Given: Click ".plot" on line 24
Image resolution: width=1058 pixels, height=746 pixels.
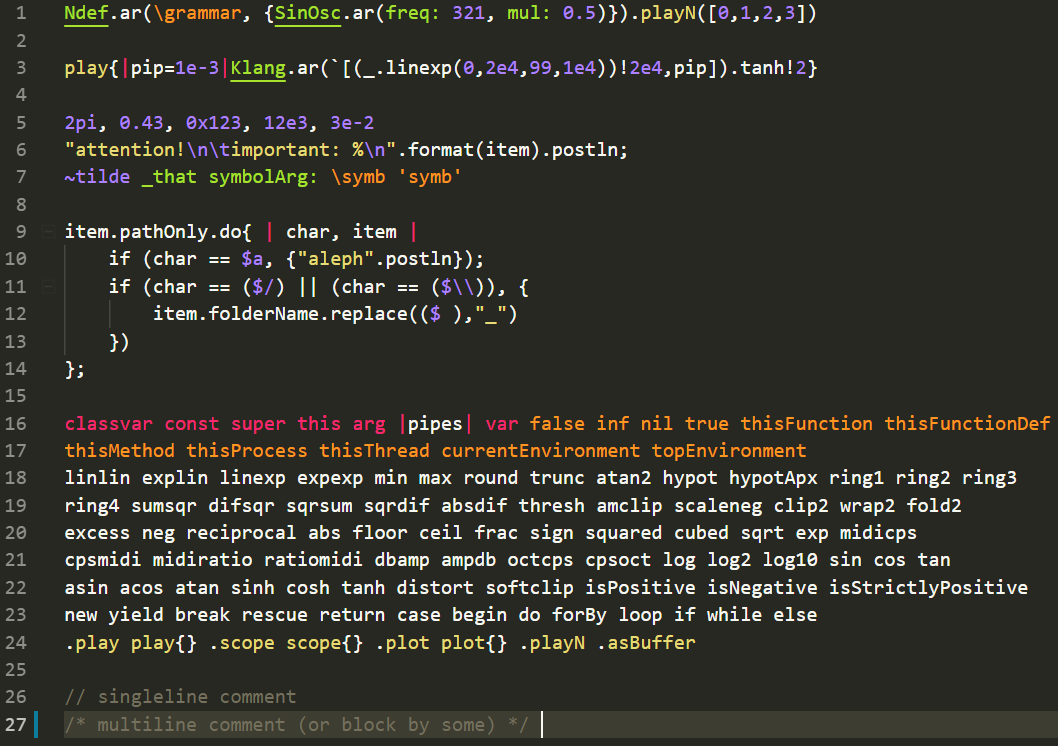Looking at the screenshot, I should (x=402, y=642).
